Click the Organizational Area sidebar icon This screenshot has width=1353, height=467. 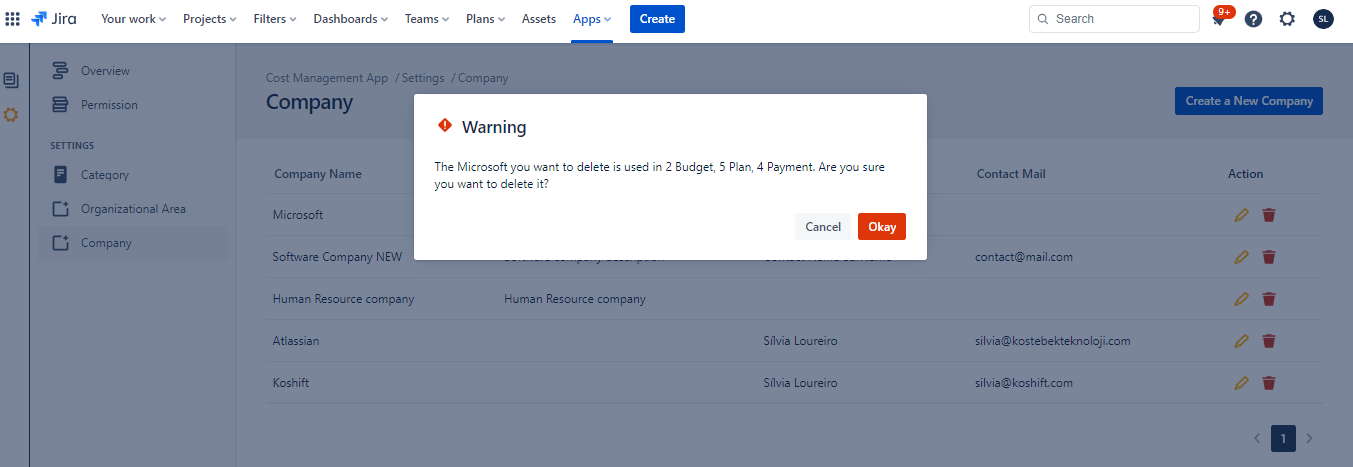coord(60,209)
